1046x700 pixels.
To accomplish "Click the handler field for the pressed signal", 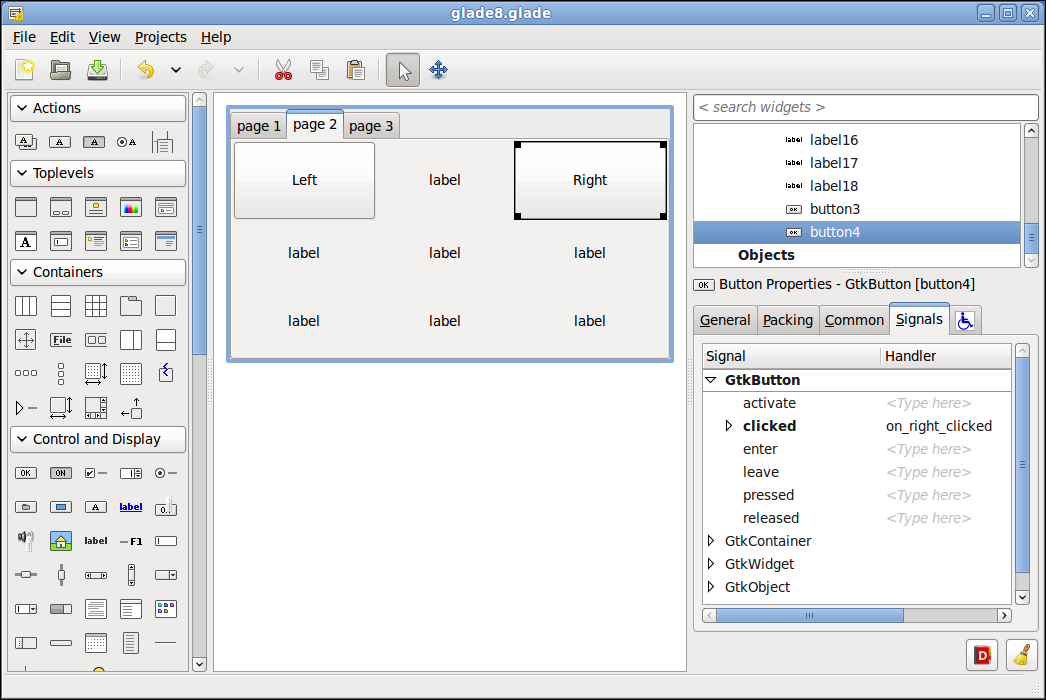I will tap(946, 495).
